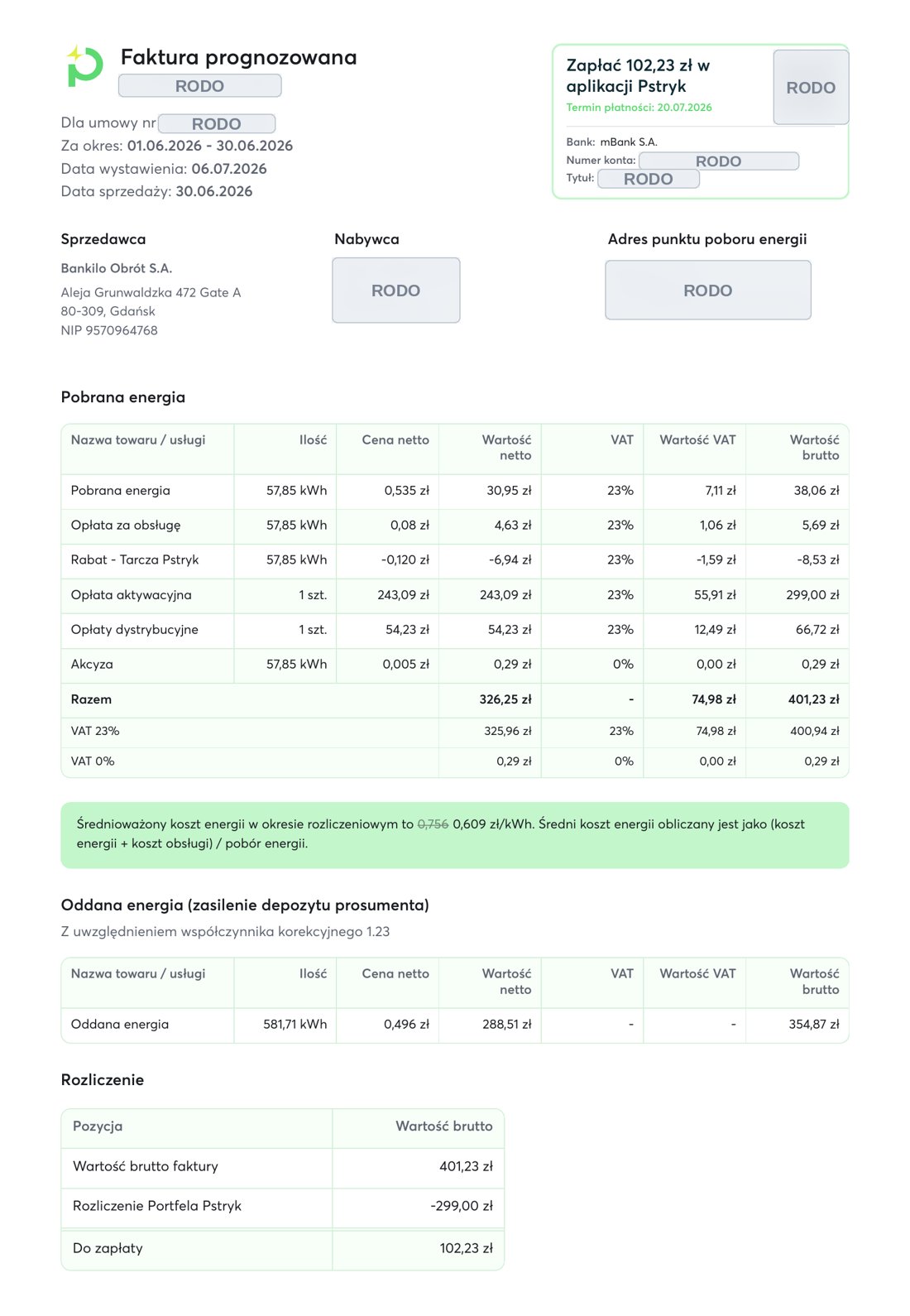Click the 'Rozliczenie Portfela Pstryk' row label
This screenshot has width=910, height=1316.
[x=157, y=1206]
